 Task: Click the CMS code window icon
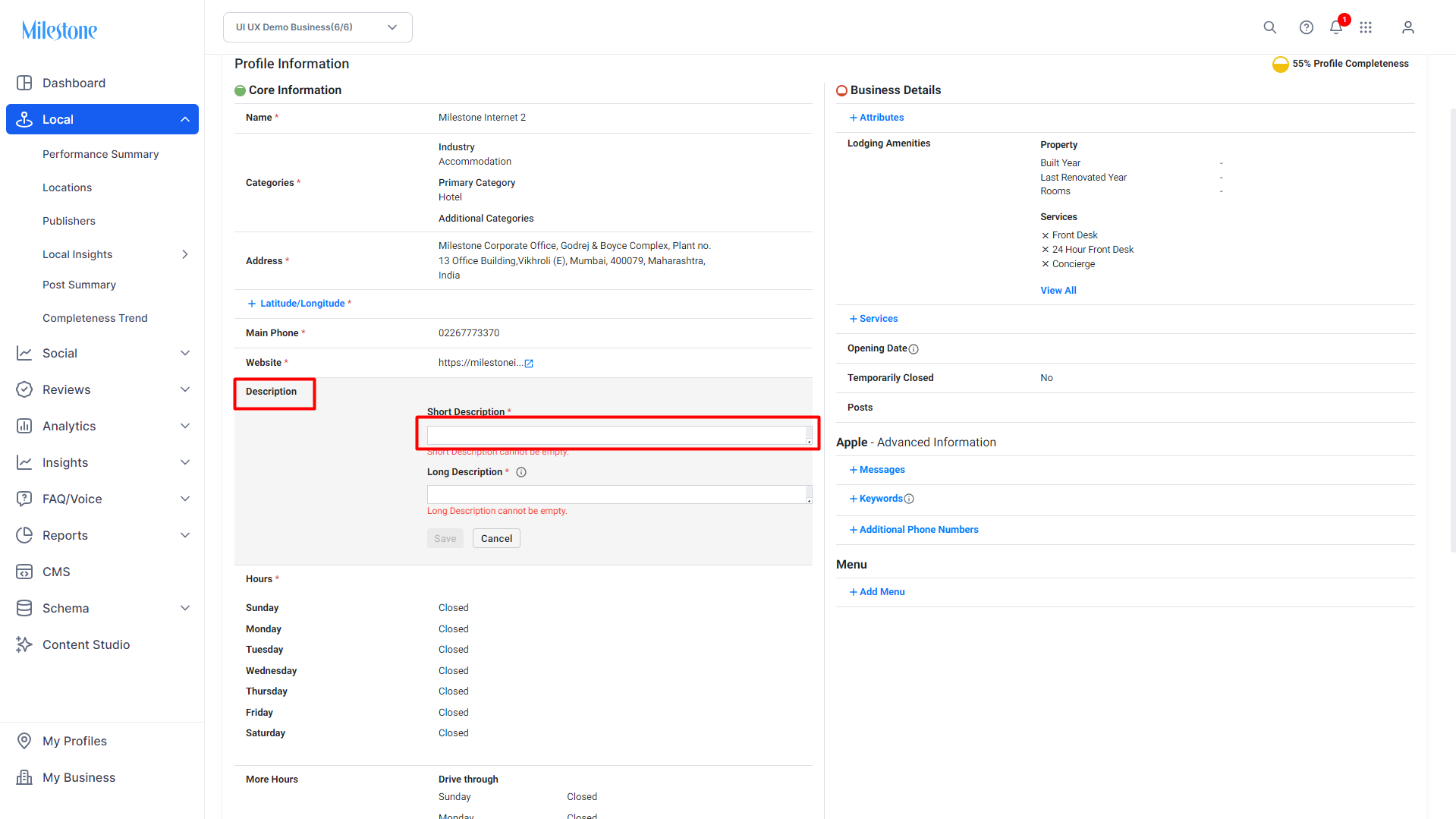click(x=24, y=572)
